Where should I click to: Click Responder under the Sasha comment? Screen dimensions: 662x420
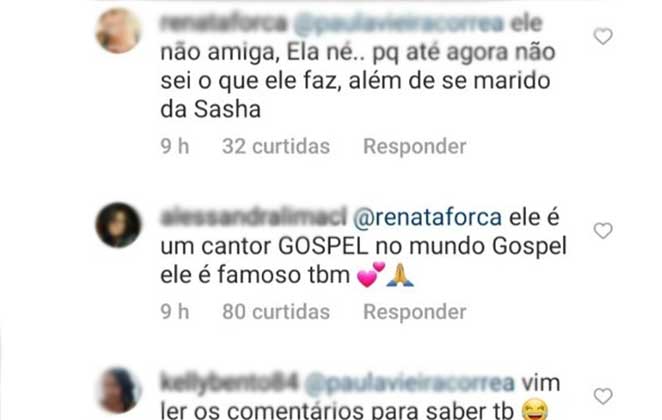[x=415, y=146]
